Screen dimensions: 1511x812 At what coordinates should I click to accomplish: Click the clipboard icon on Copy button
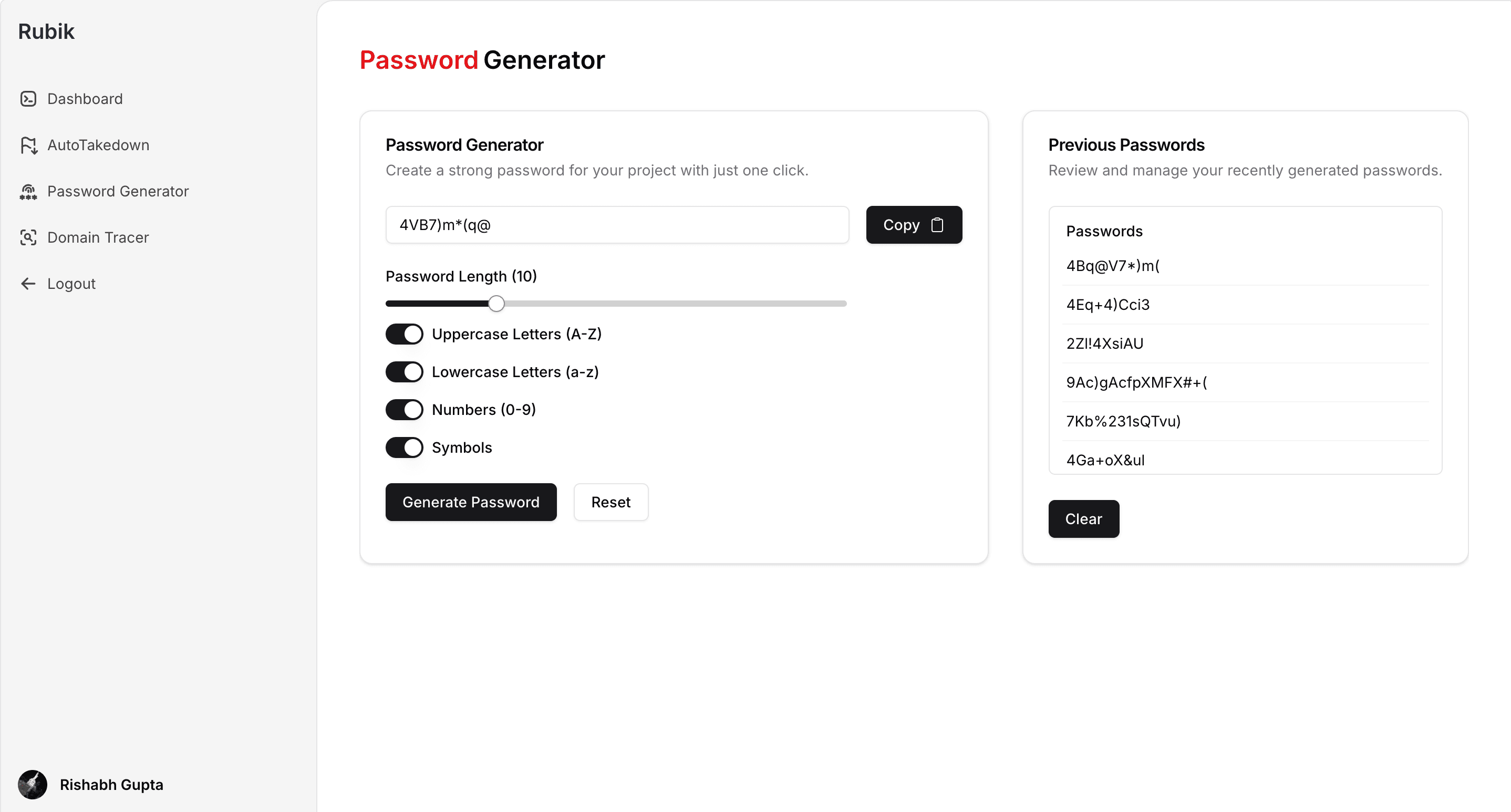tap(937, 225)
